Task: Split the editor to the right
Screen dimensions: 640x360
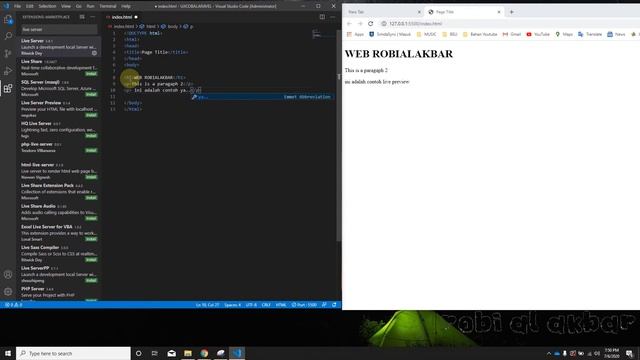Action: coord(322,17)
